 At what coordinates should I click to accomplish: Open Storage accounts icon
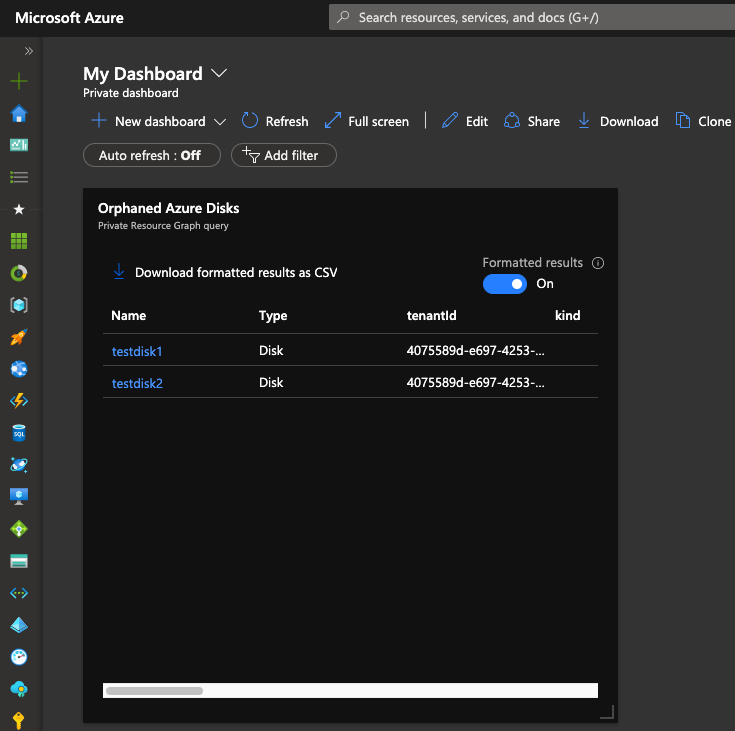(19, 561)
